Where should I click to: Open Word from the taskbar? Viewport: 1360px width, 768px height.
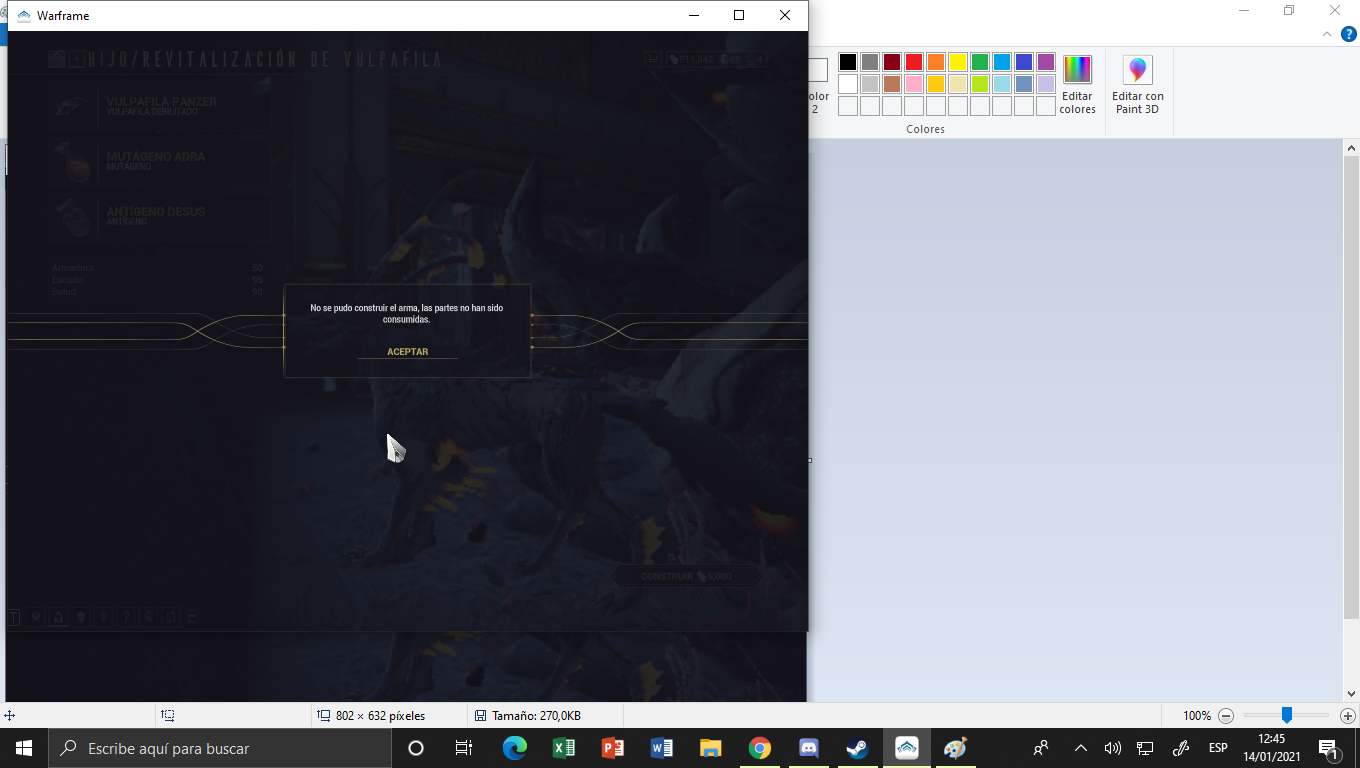(662, 748)
